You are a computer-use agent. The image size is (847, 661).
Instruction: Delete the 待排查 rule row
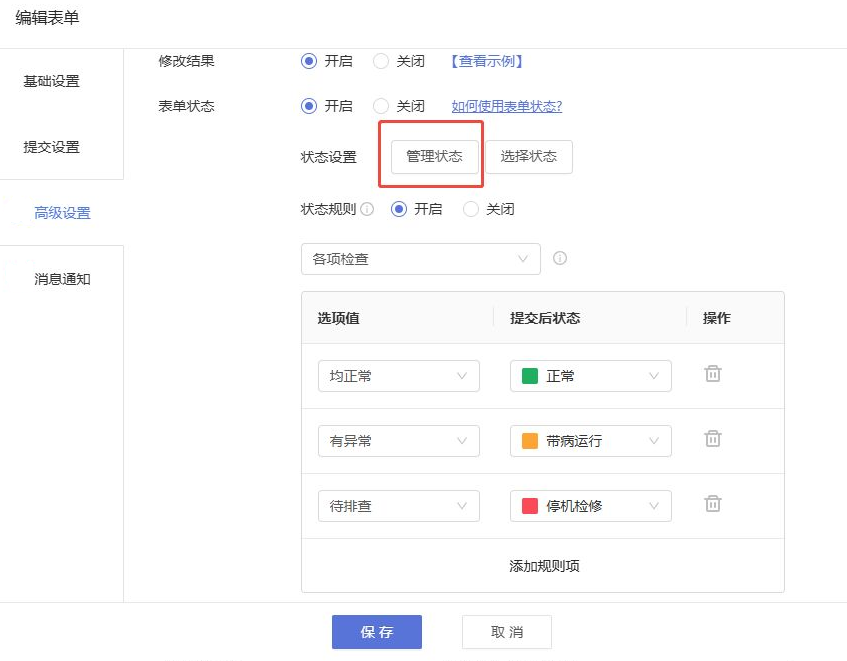coord(712,504)
